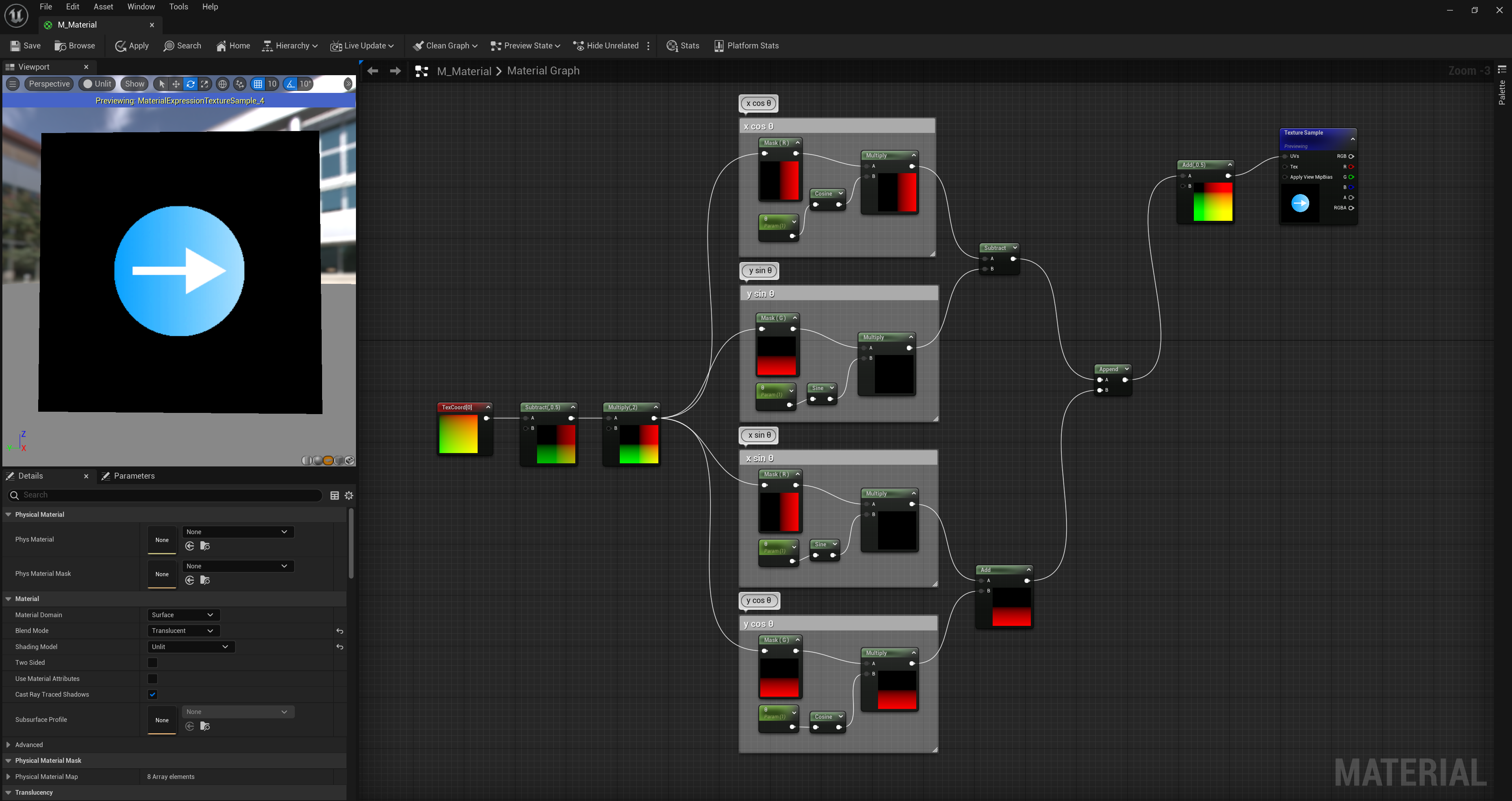The width and height of the screenshot is (1512, 801).
Task: Click the Browse content icon
Action: coord(60,46)
